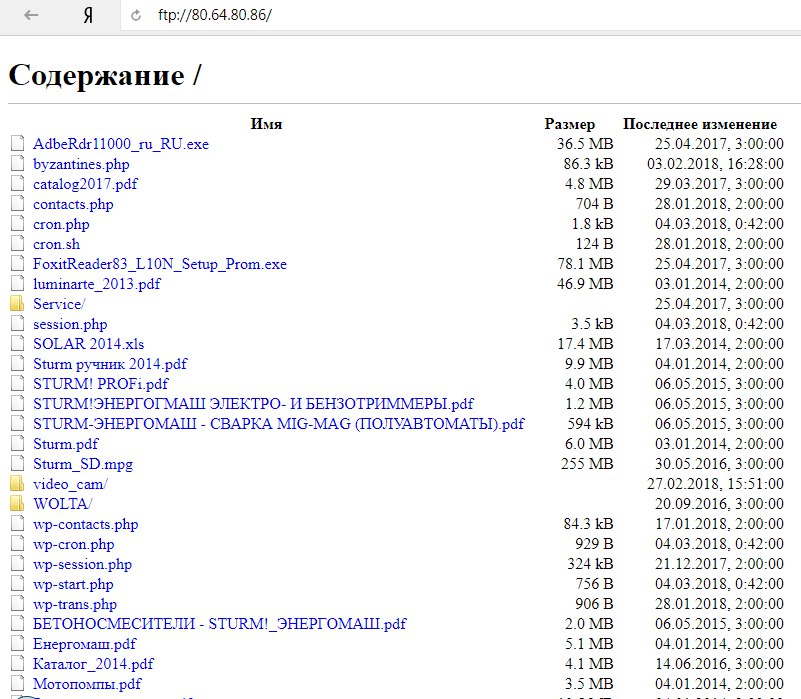Click the browser back arrow button
Image resolution: width=801 pixels, height=699 pixels.
click(31, 16)
